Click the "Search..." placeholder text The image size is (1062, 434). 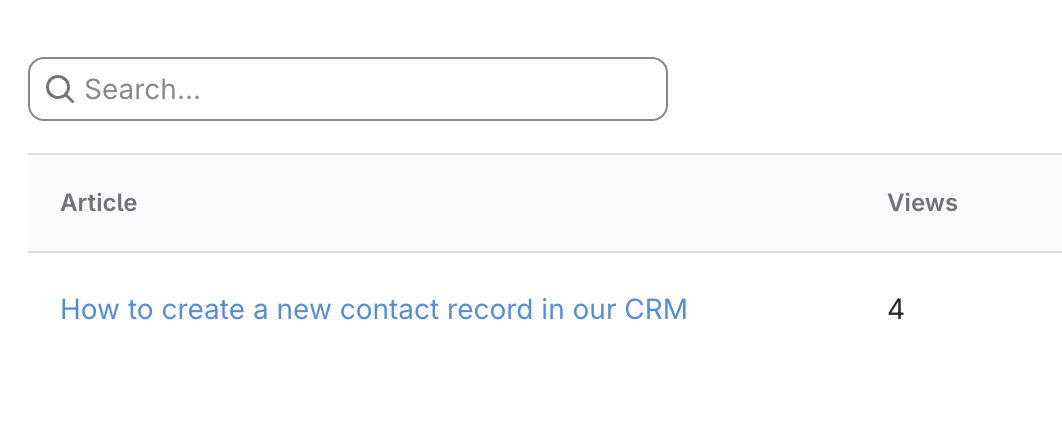coord(143,90)
